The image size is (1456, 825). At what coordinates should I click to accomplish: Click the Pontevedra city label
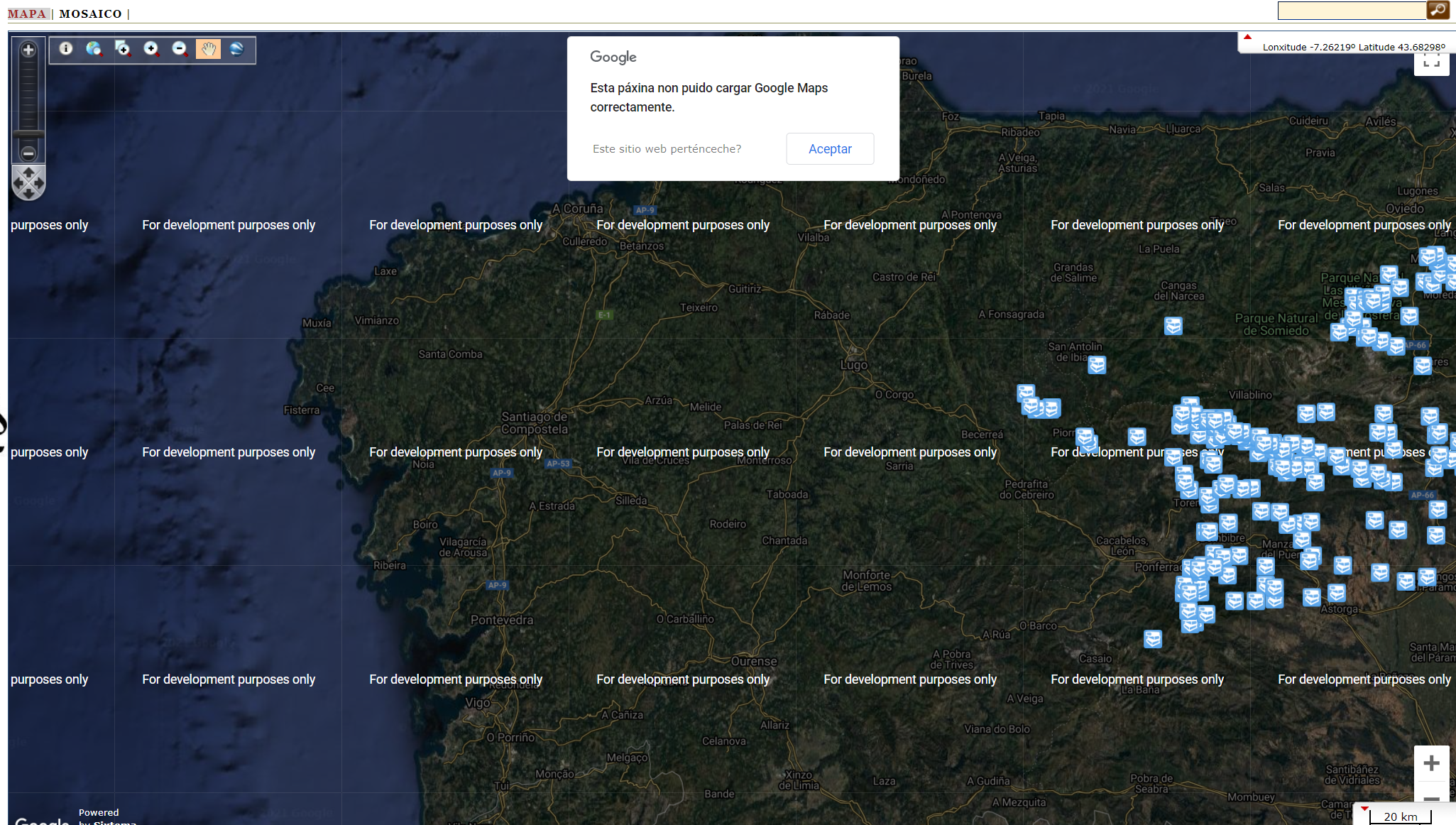(x=502, y=620)
